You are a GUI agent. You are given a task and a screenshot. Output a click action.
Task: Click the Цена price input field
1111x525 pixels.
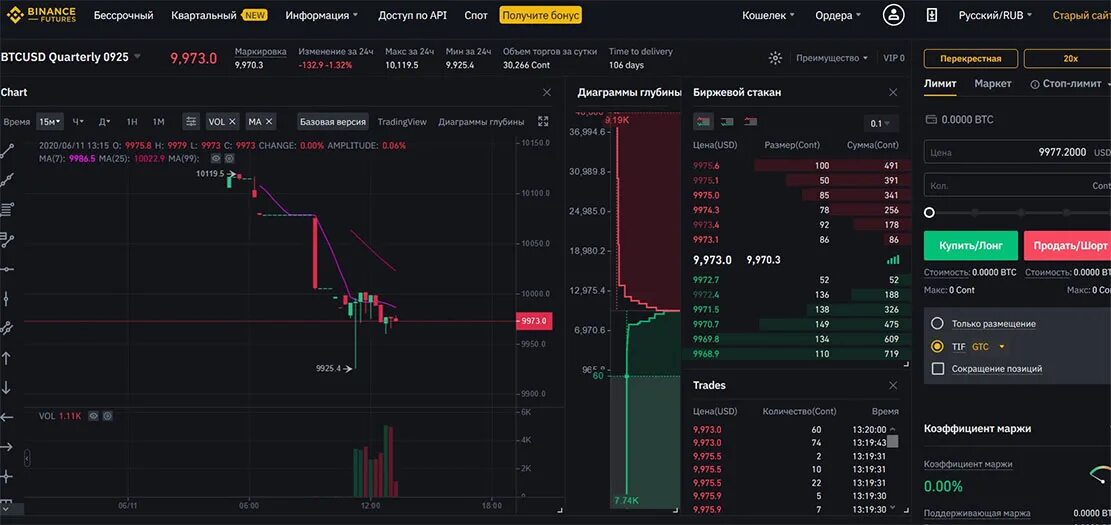(1017, 152)
